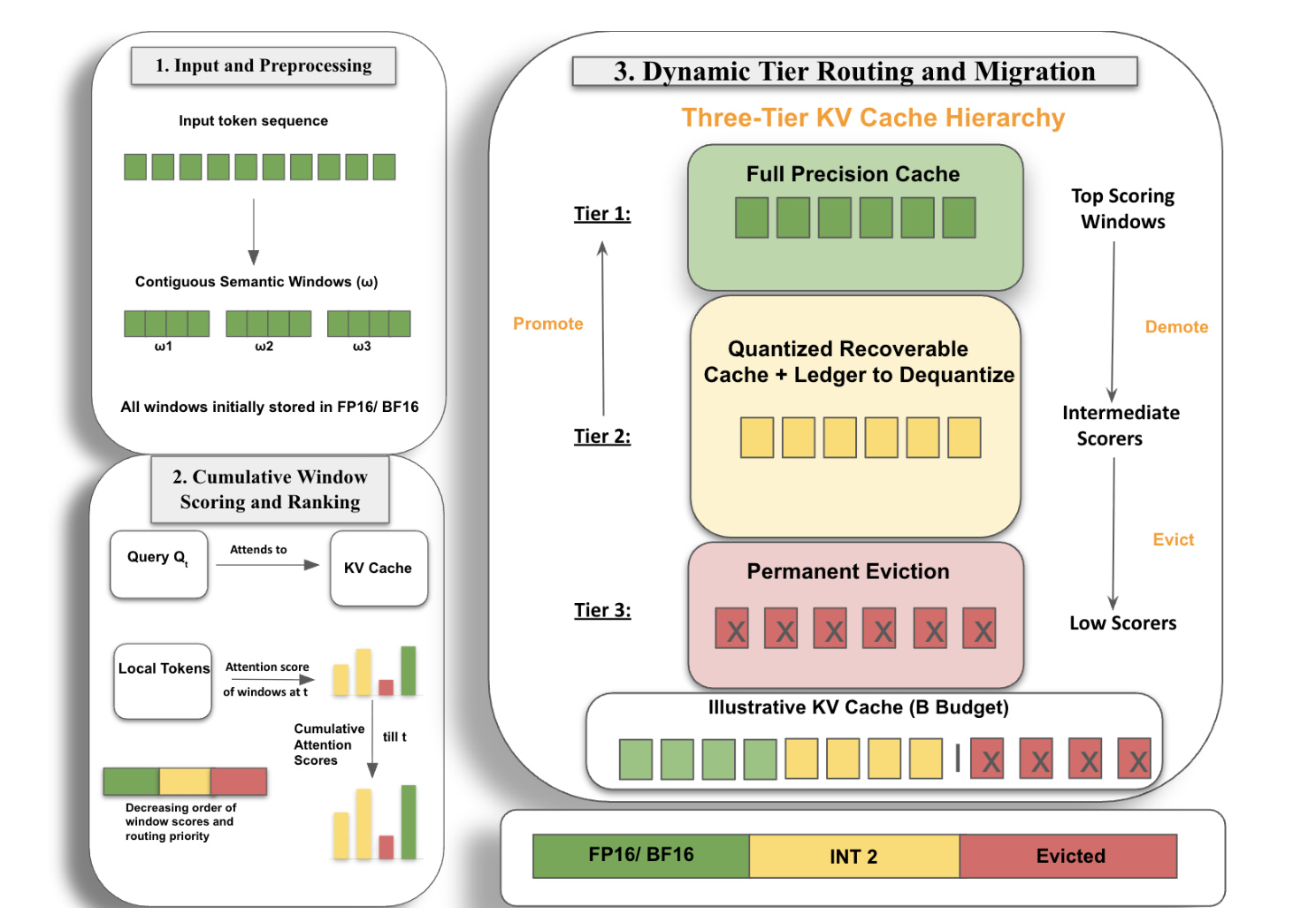Viewport: 1316px width, 923px height.
Task: Click '3. Dynamic Tier Routing and Migration' title
Action: click(x=854, y=72)
